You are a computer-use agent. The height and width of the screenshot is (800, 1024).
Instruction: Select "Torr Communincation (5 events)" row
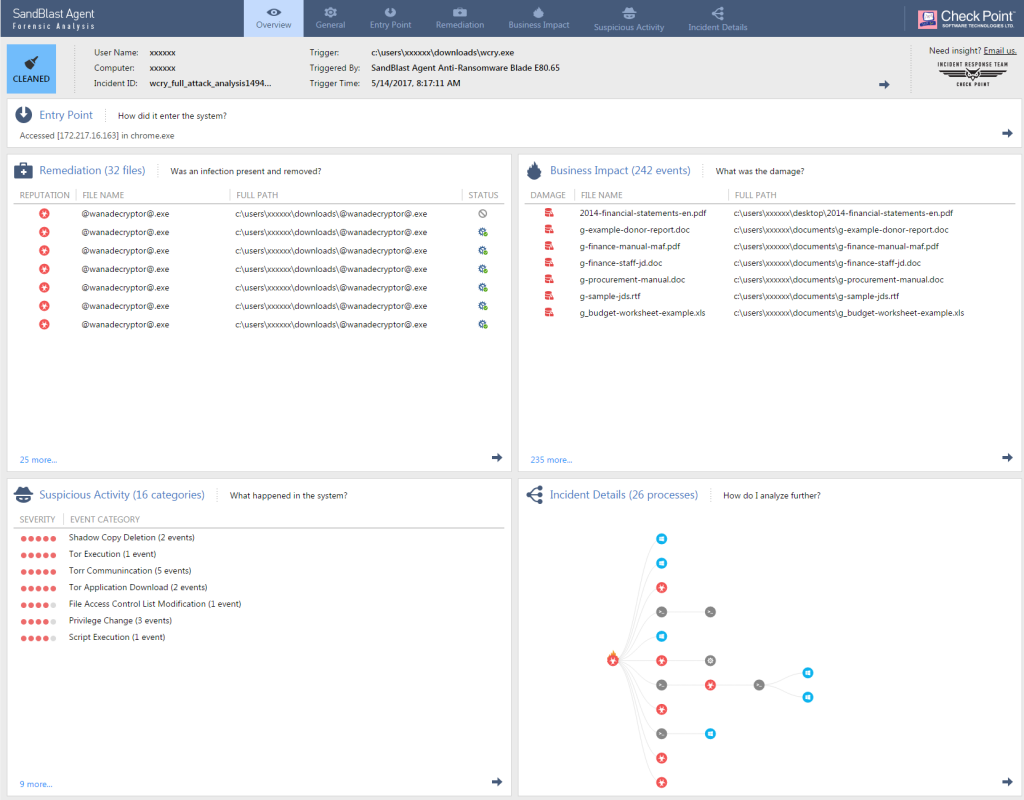coord(259,571)
